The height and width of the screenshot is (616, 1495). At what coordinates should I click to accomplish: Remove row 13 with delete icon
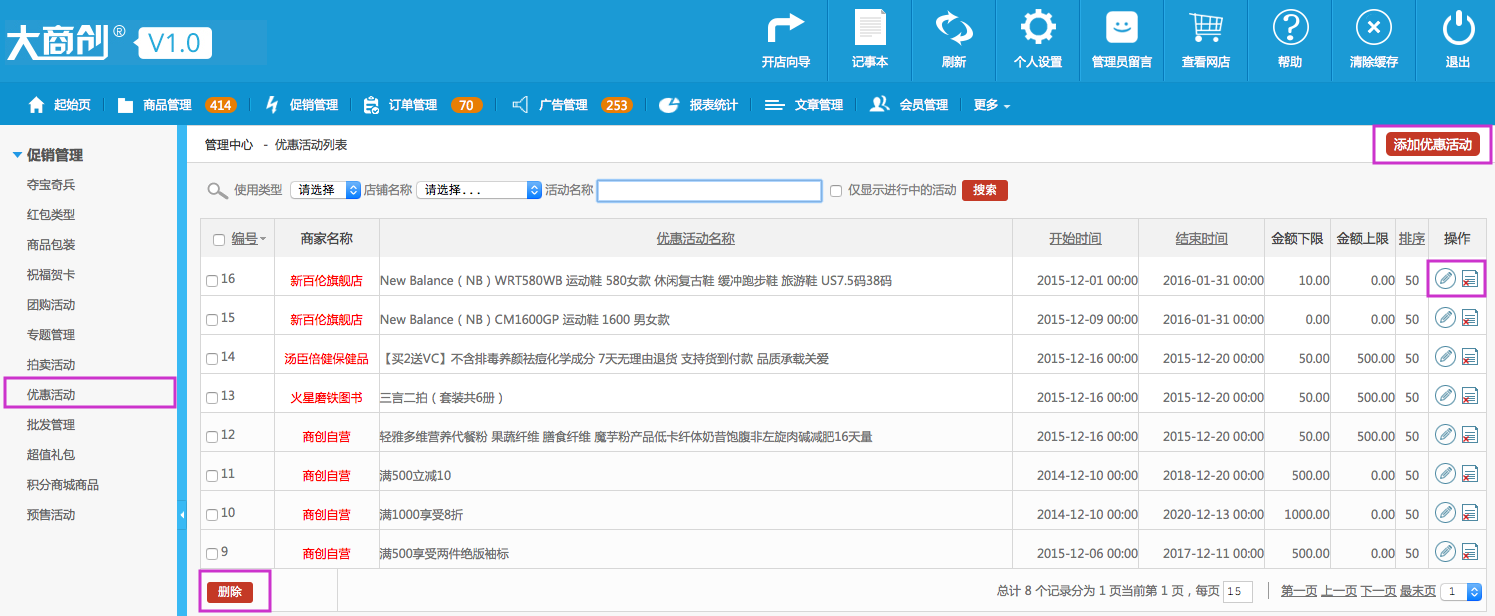(1470, 396)
